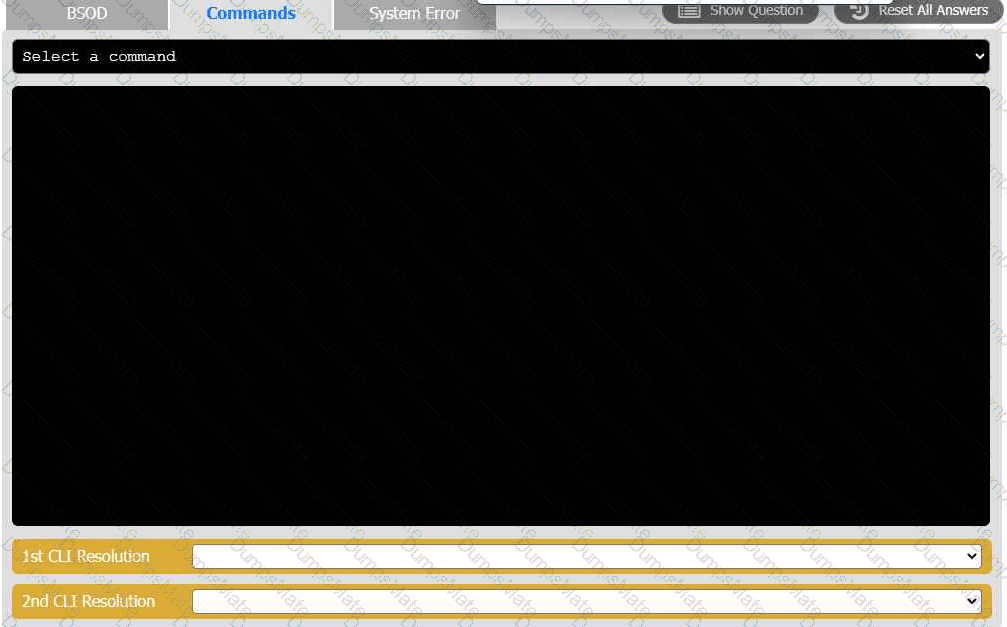Viewport: 1007px width, 627px height.
Task: Click the chevron arrow of 1st CLI Resolution
Action: [x=971, y=556]
